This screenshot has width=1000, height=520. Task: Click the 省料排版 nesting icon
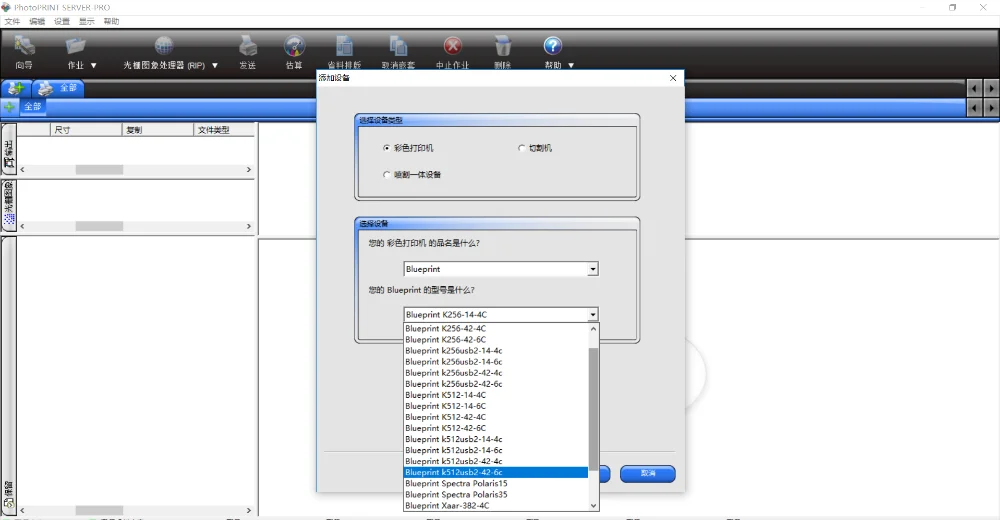click(x=344, y=46)
